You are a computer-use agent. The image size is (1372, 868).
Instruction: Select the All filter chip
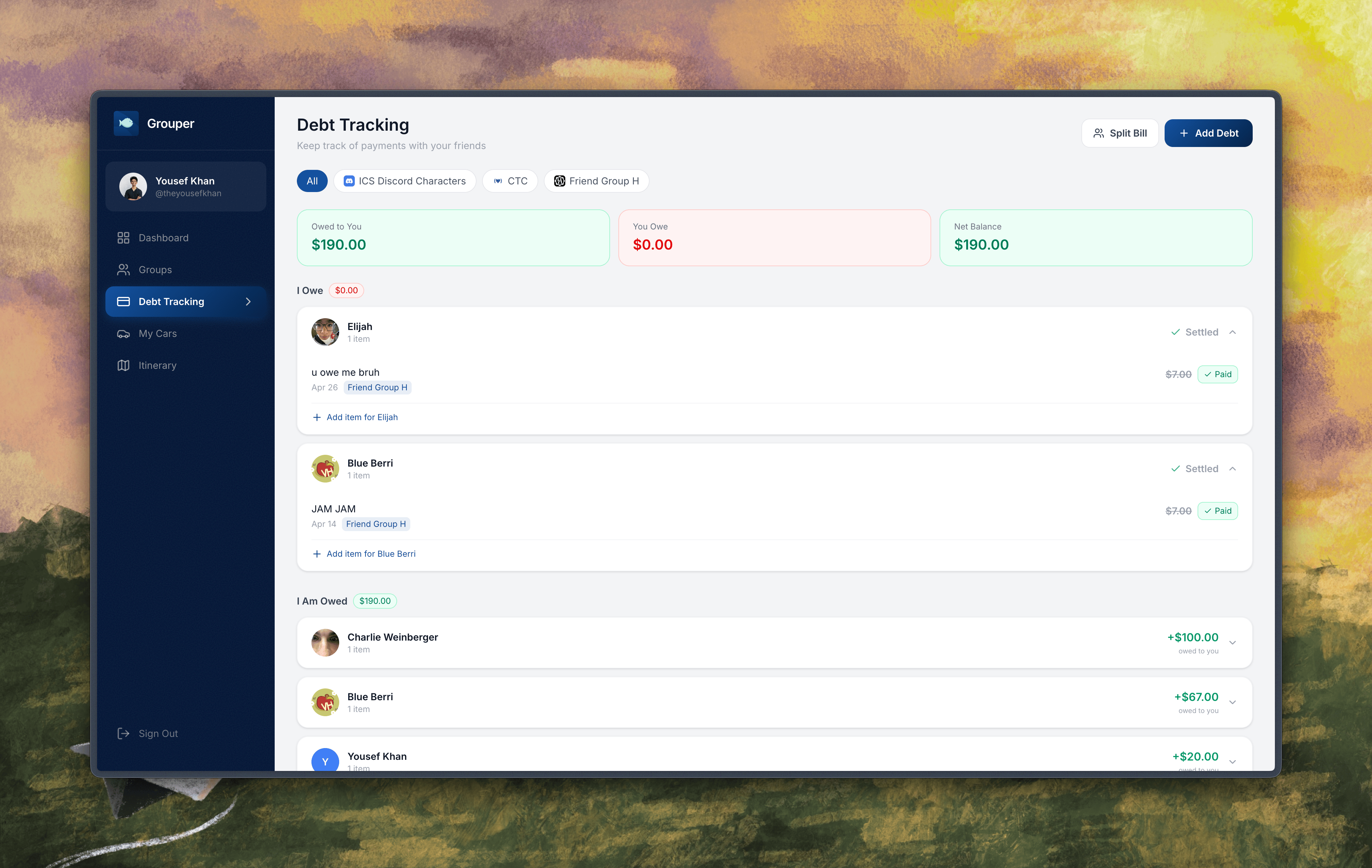pyautogui.click(x=312, y=181)
